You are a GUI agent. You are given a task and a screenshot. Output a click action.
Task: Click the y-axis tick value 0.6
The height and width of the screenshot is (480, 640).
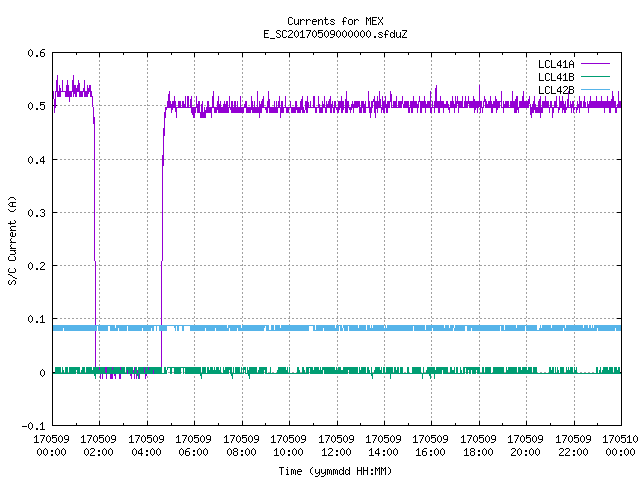[x=36, y=53]
